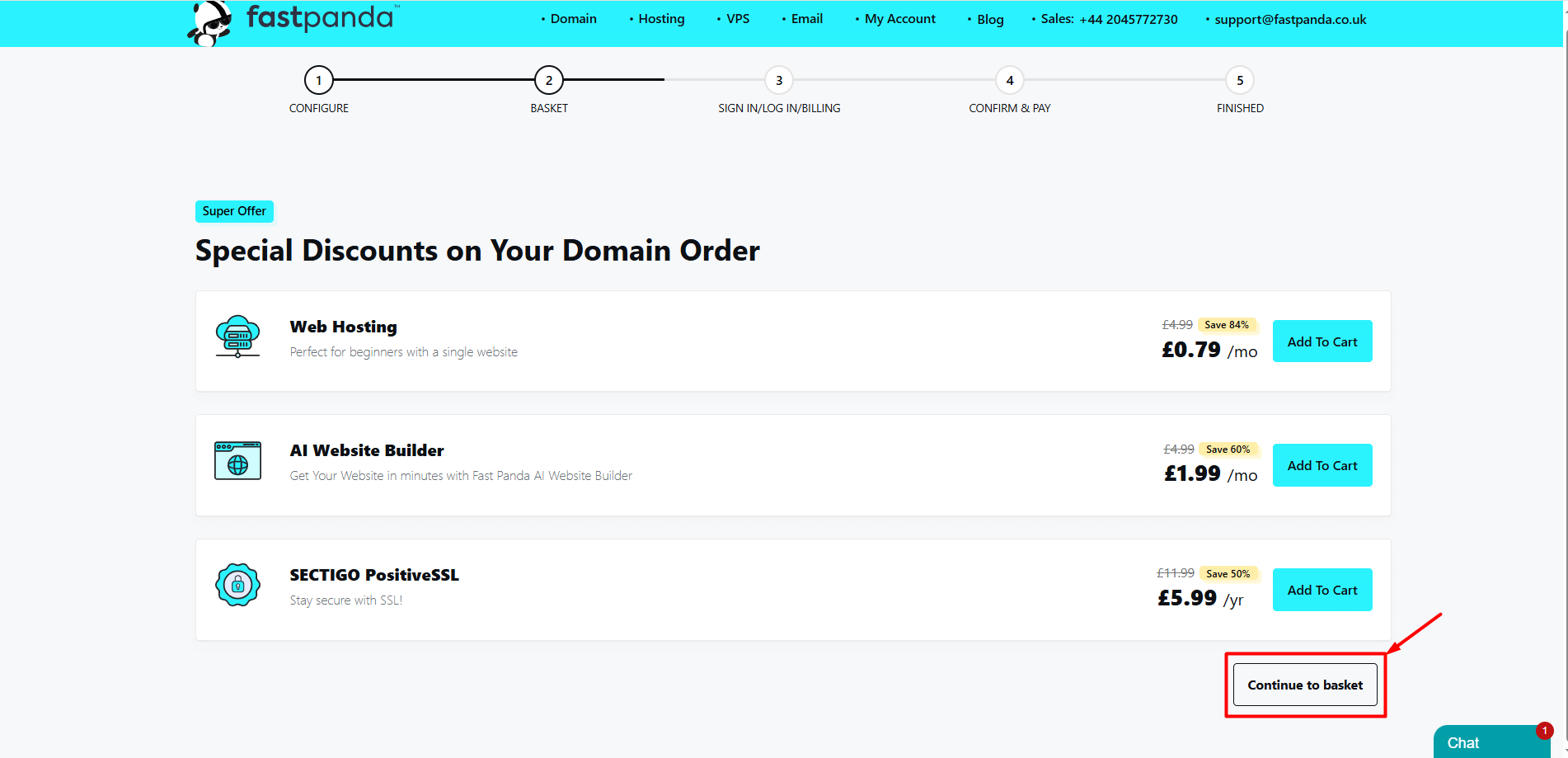Go to step 3 Sign In/Billing circle
Screen dimensions: 1568x758
click(x=779, y=81)
